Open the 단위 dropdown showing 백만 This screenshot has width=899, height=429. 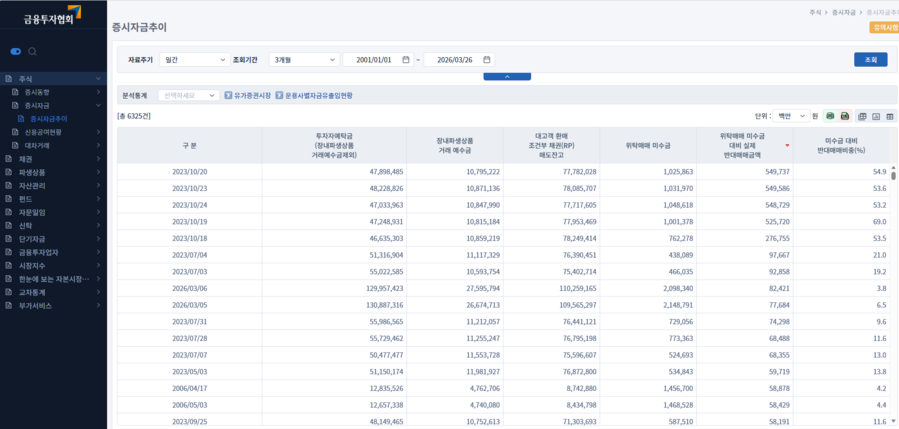pos(791,116)
